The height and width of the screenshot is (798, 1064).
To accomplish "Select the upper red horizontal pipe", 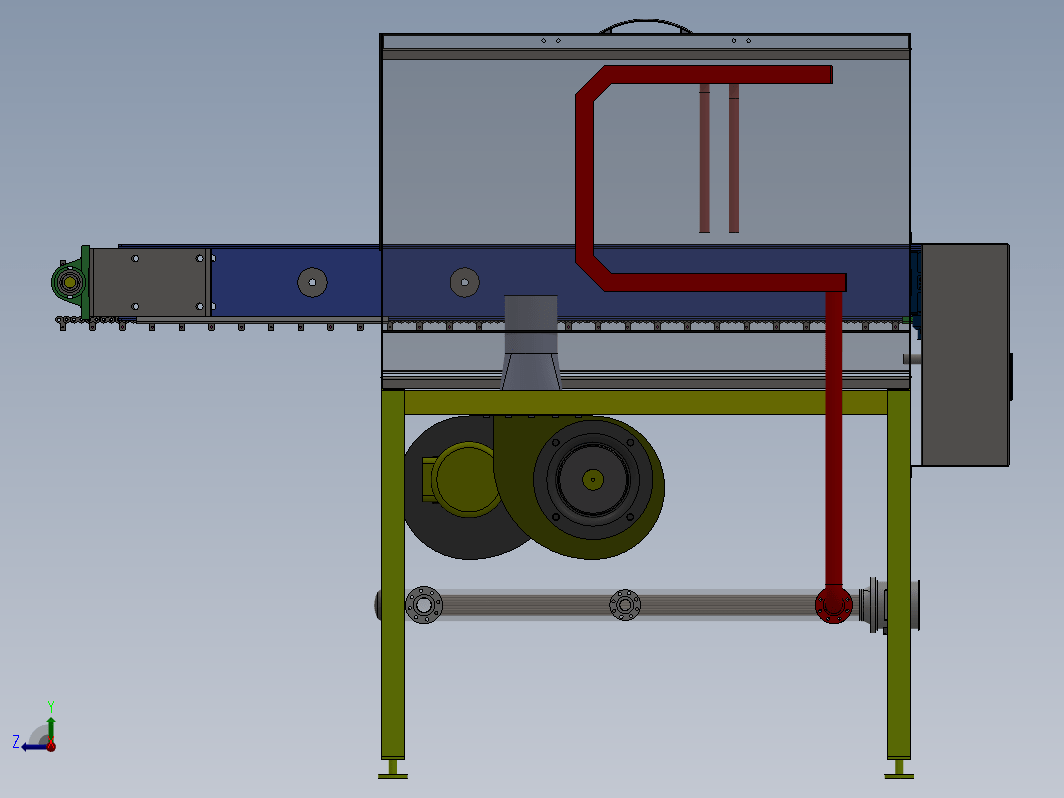I will [x=717, y=75].
